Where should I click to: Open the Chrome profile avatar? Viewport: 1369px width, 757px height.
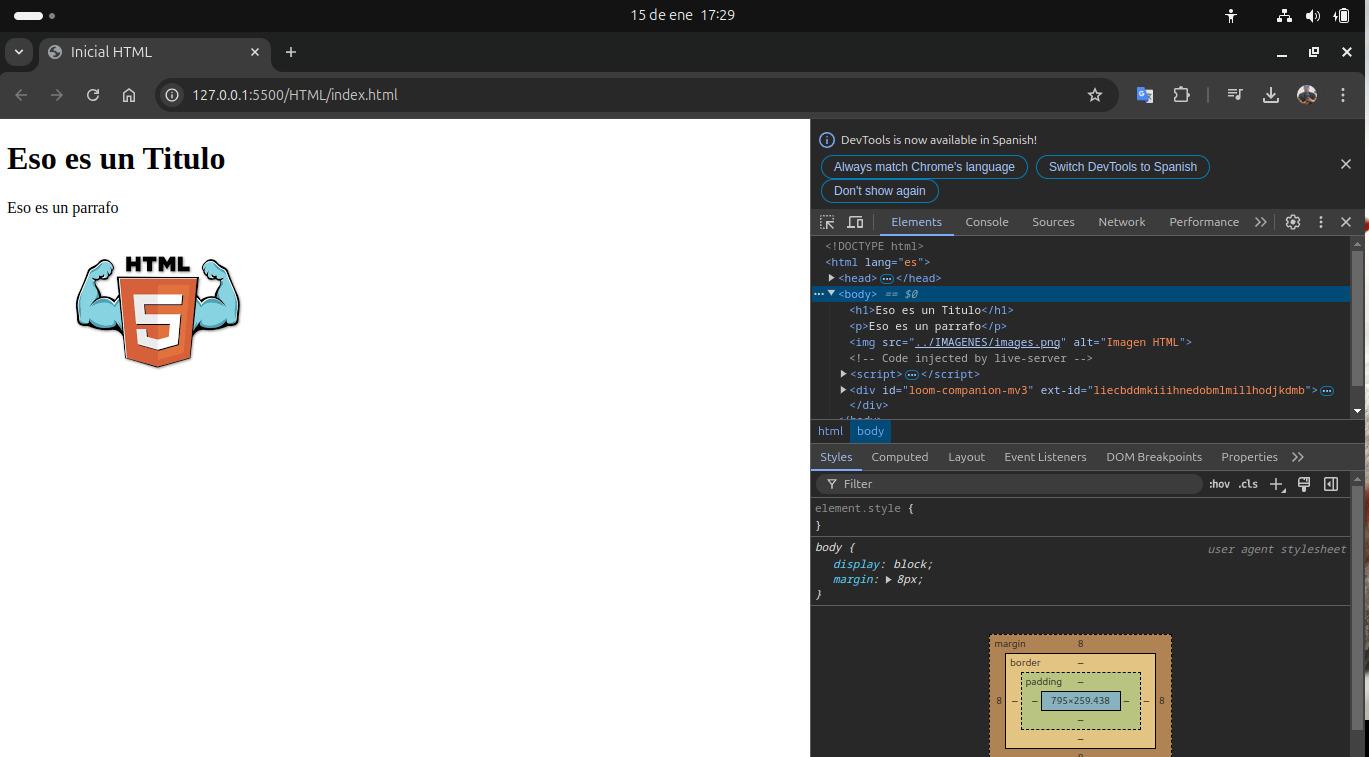[1307, 95]
